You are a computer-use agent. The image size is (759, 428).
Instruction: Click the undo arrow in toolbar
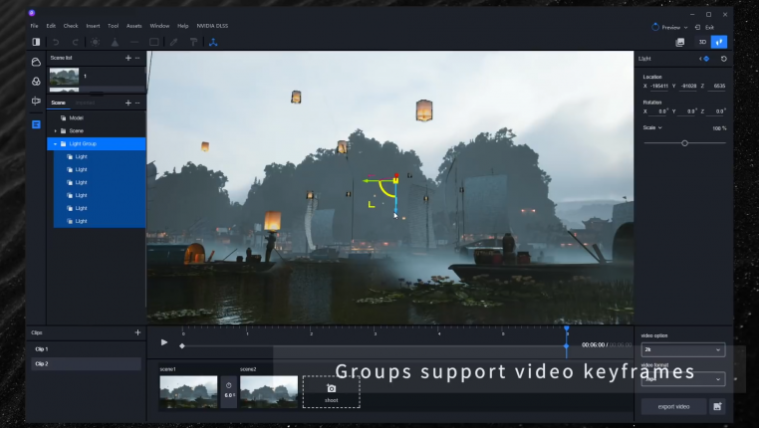[56, 43]
